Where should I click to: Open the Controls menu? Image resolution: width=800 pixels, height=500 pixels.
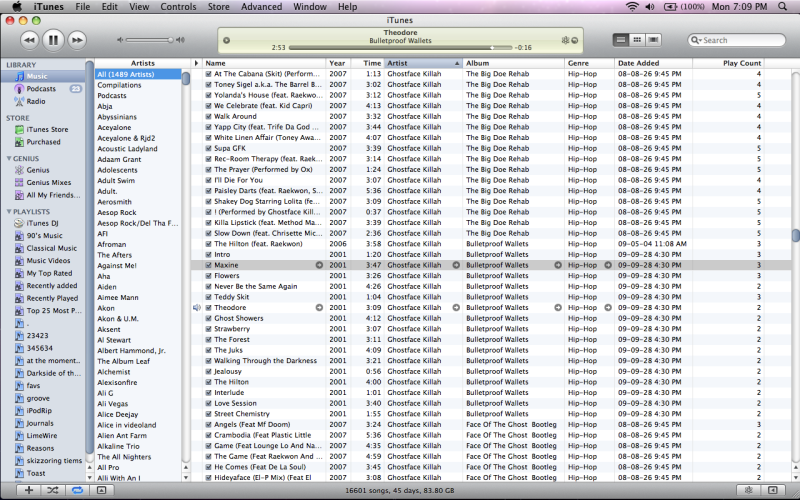click(x=178, y=7)
